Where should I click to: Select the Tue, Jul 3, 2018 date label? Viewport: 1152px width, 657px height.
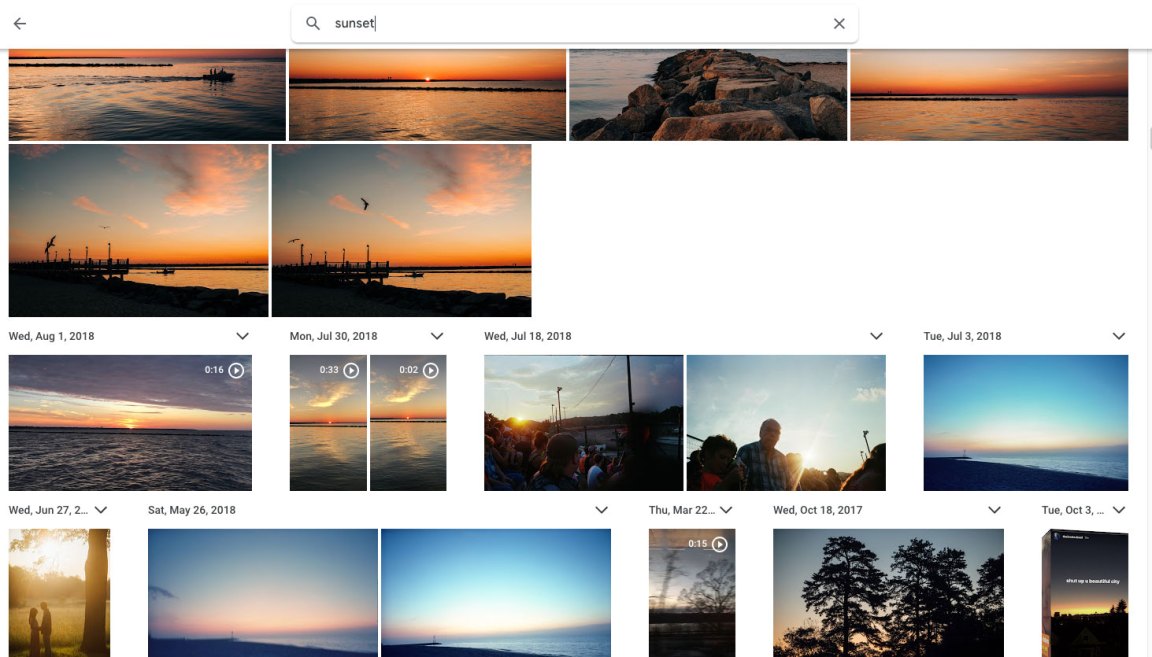962,336
